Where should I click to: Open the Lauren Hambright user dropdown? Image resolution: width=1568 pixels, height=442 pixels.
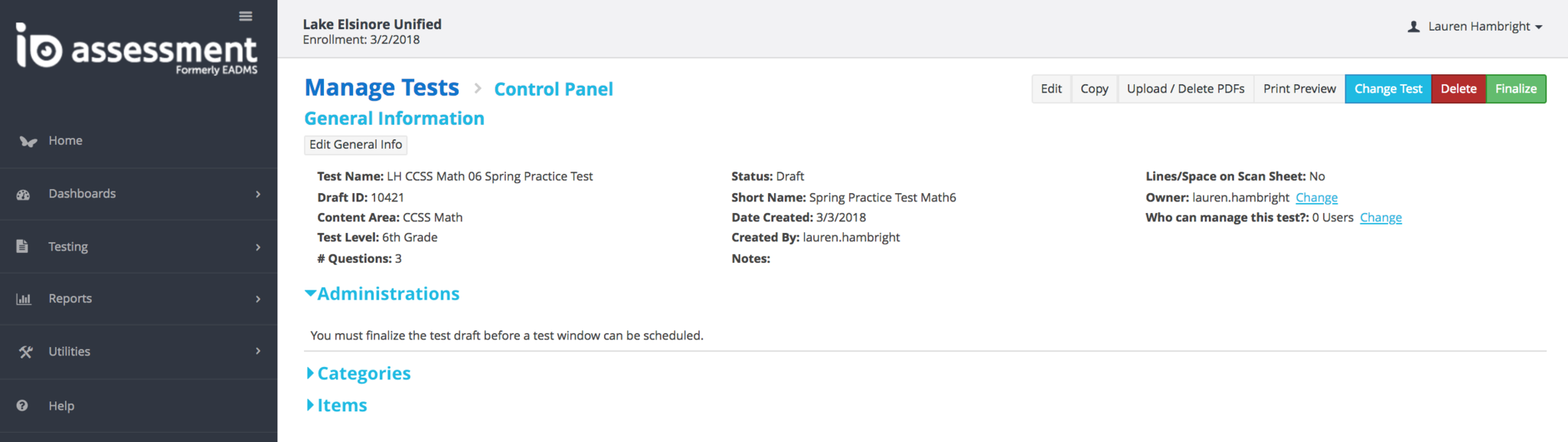1475,27
